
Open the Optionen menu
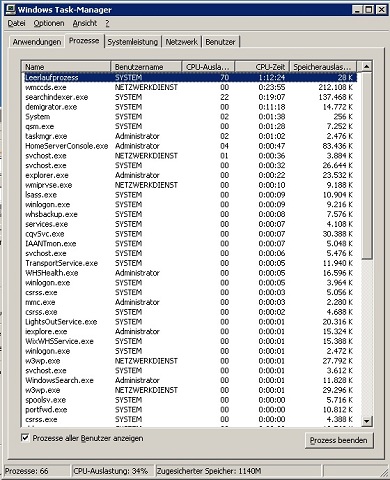pos(49,23)
